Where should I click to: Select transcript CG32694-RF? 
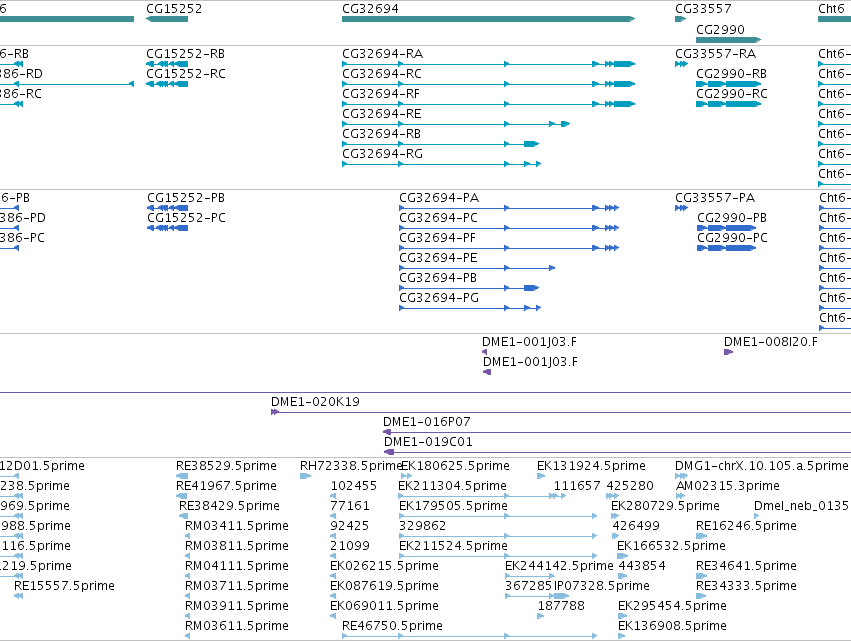[381, 94]
